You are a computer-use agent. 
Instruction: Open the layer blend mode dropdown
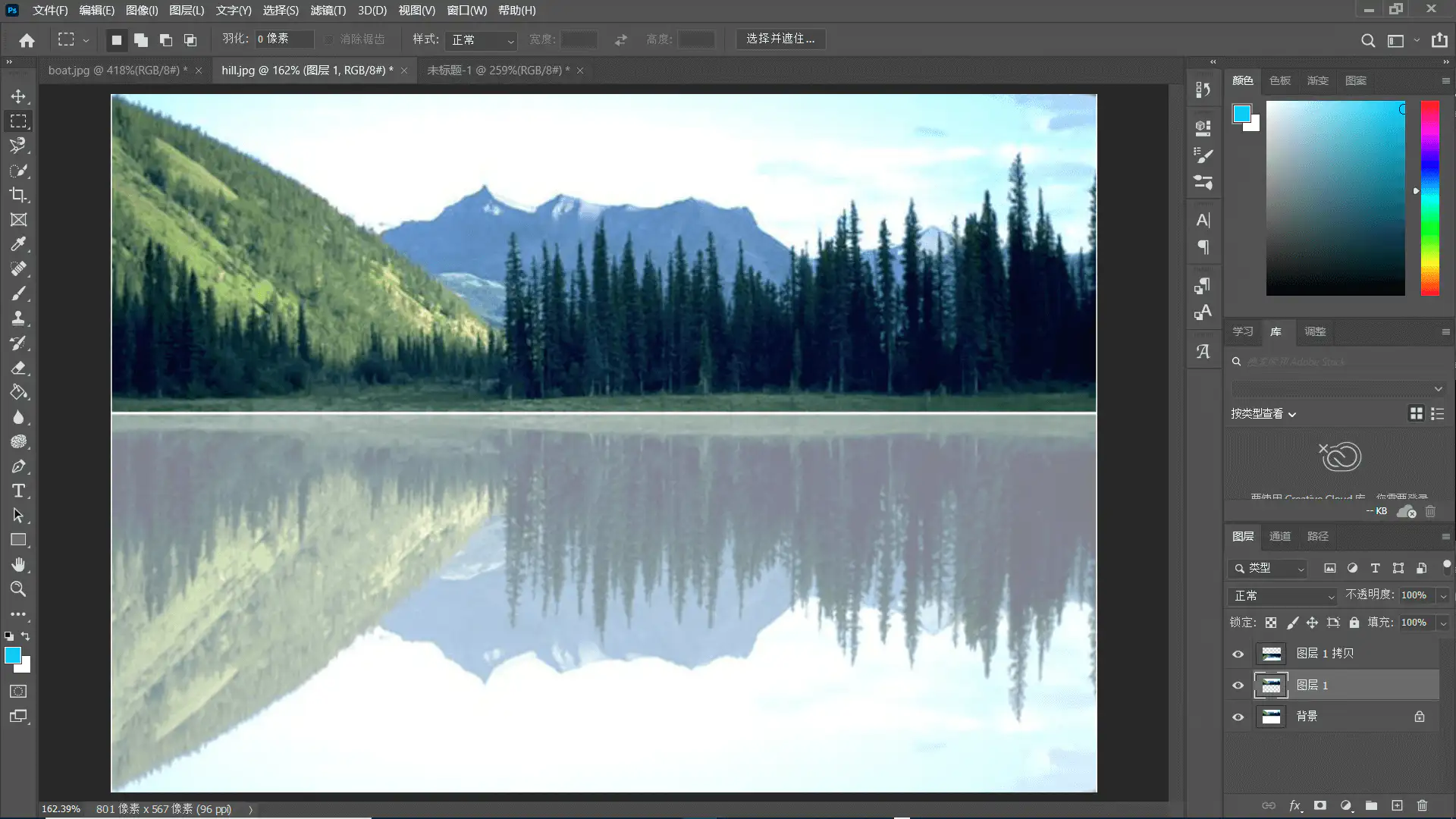(1283, 596)
